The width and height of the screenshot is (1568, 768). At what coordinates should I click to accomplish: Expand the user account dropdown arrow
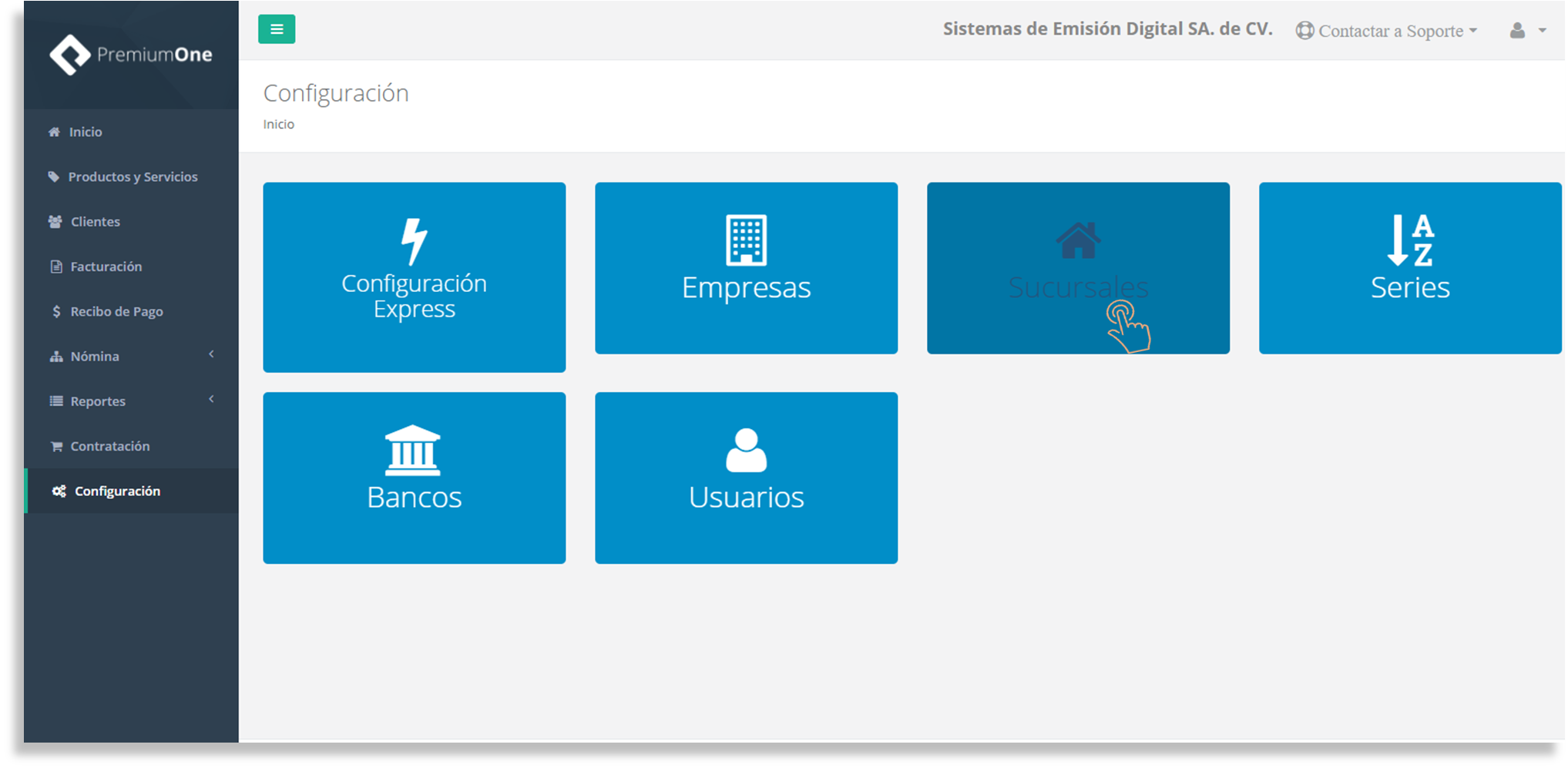click(x=1543, y=31)
